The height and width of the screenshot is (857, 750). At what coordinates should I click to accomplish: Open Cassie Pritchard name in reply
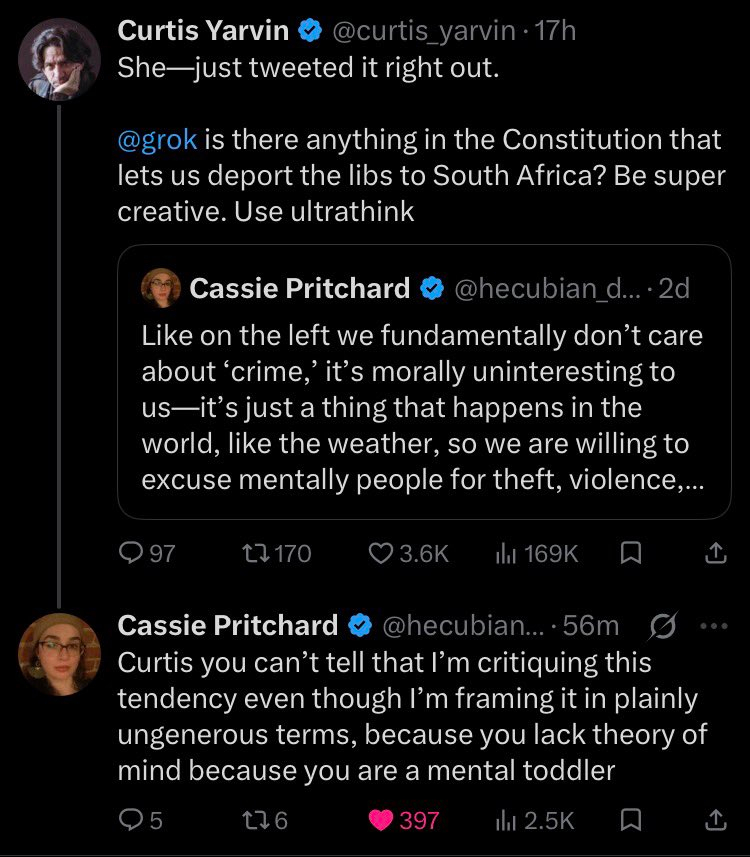(x=227, y=626)
